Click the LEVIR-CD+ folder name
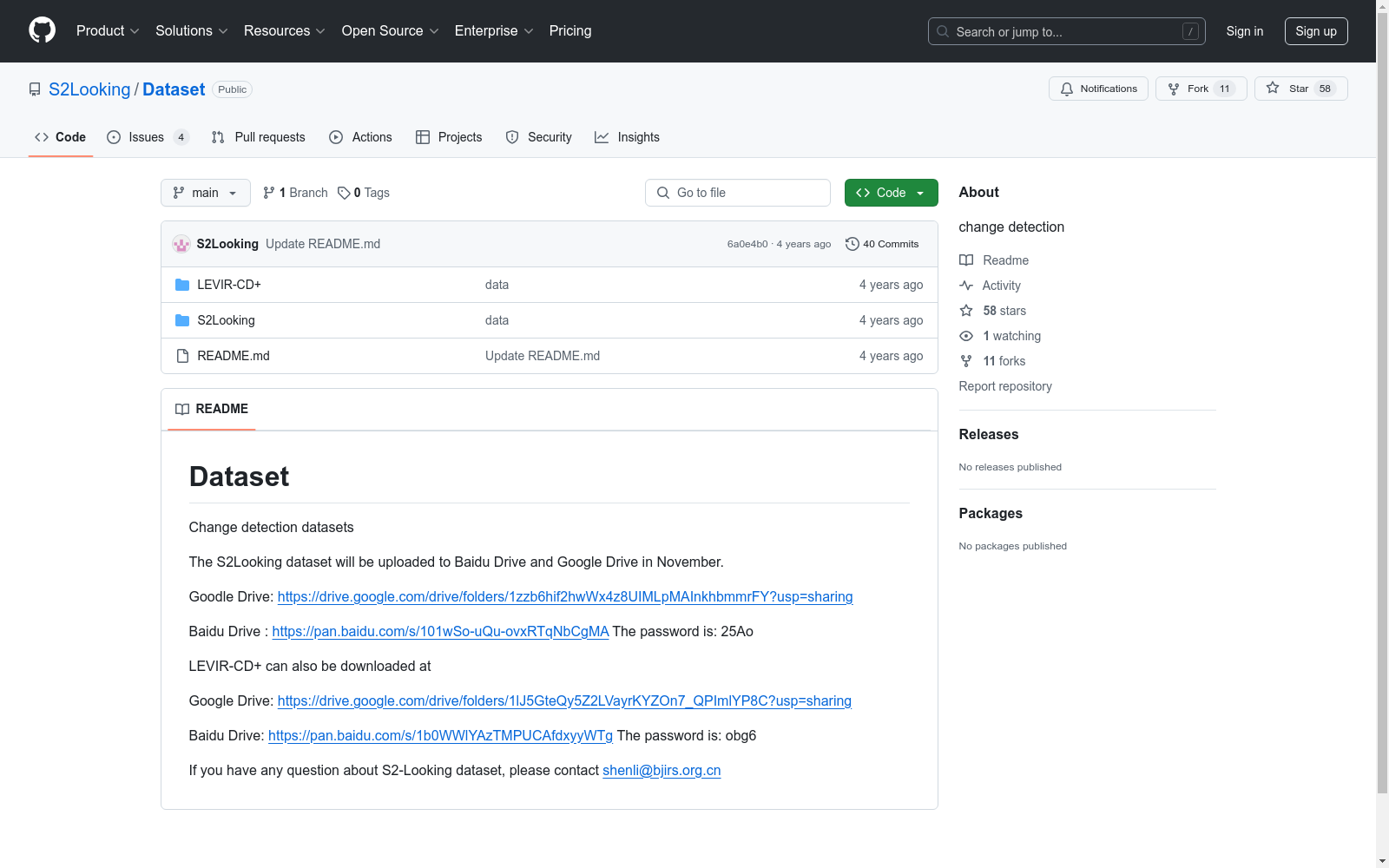Image resolution: width=1389 pixels, height=868 pixels. (229, 285)
